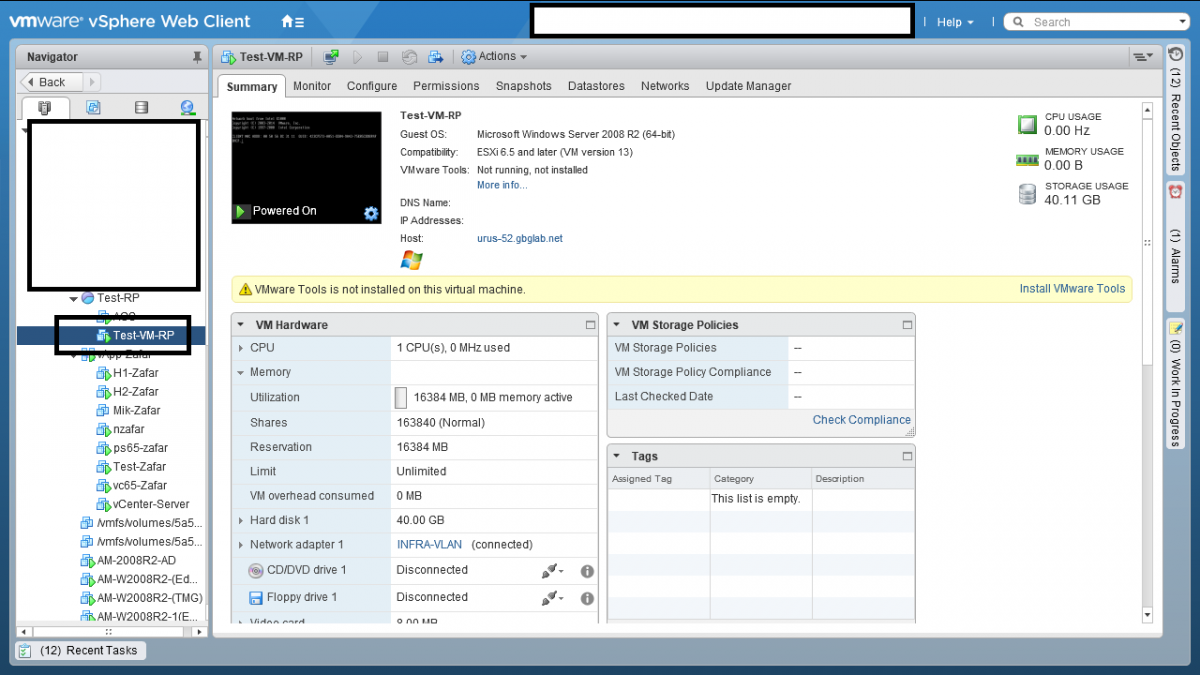Click the Power On toolbar icon

357,57
